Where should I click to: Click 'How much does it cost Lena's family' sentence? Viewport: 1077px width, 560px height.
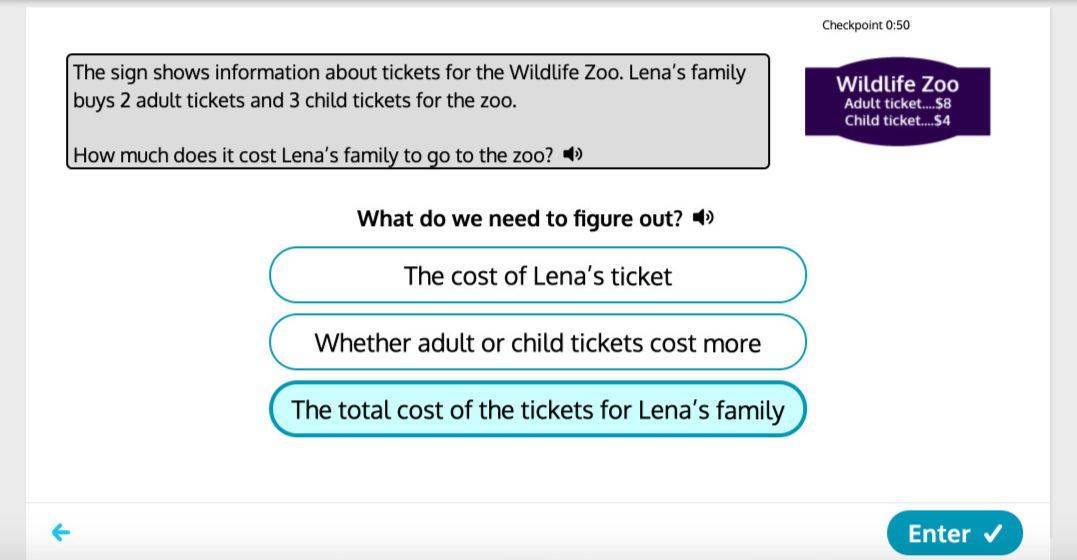point(313,155)
